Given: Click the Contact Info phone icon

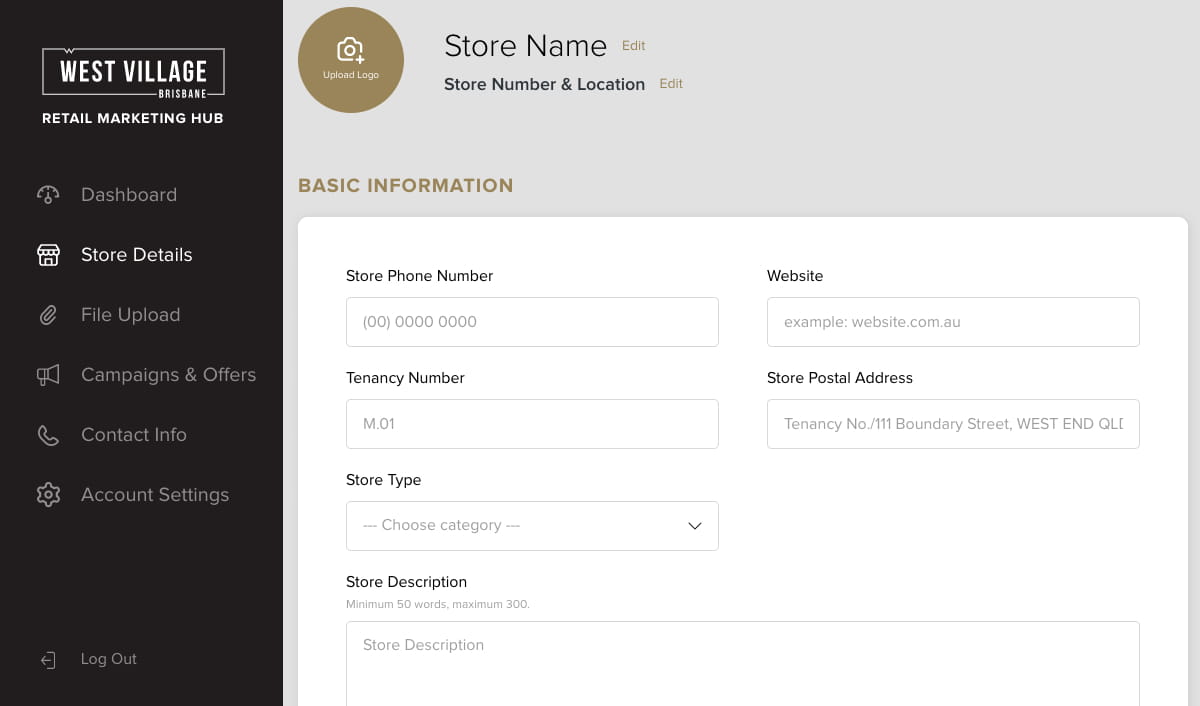Looking at the screenshot, I should 48,435.
